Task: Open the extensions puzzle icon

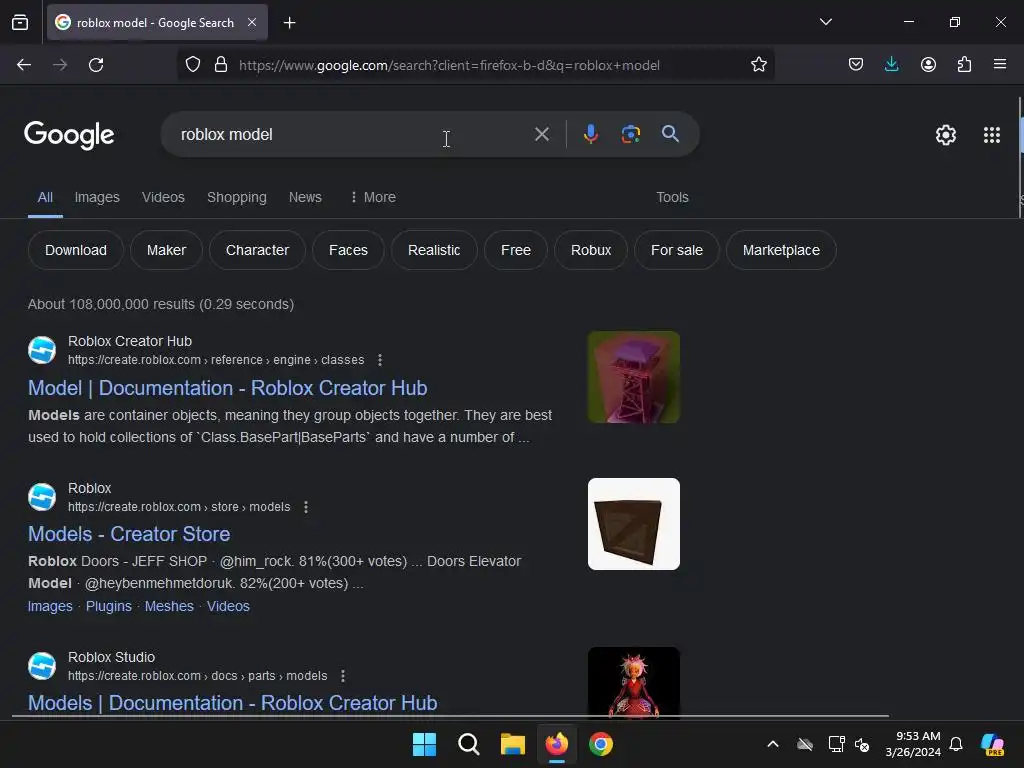Action: point(964,65)
